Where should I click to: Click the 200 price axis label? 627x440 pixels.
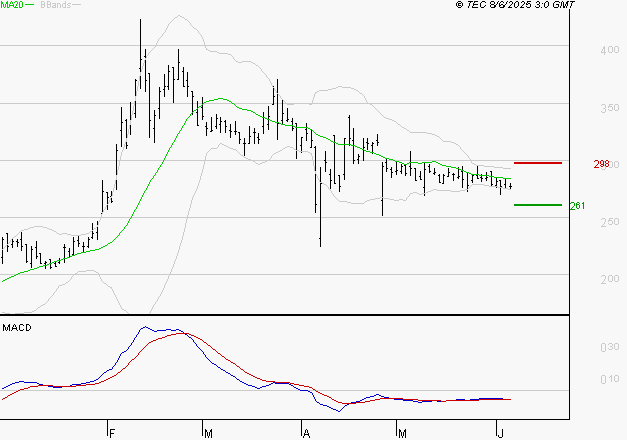click(x=610, y=279)
